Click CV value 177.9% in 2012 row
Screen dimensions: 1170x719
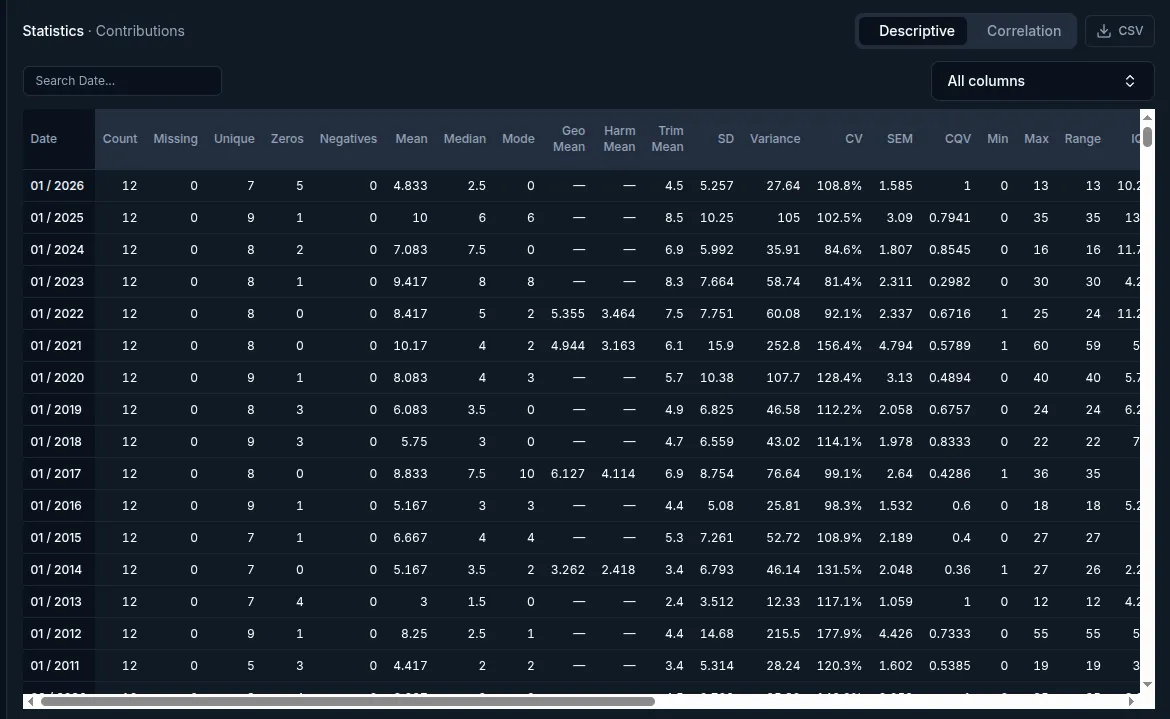coord(839,634)
